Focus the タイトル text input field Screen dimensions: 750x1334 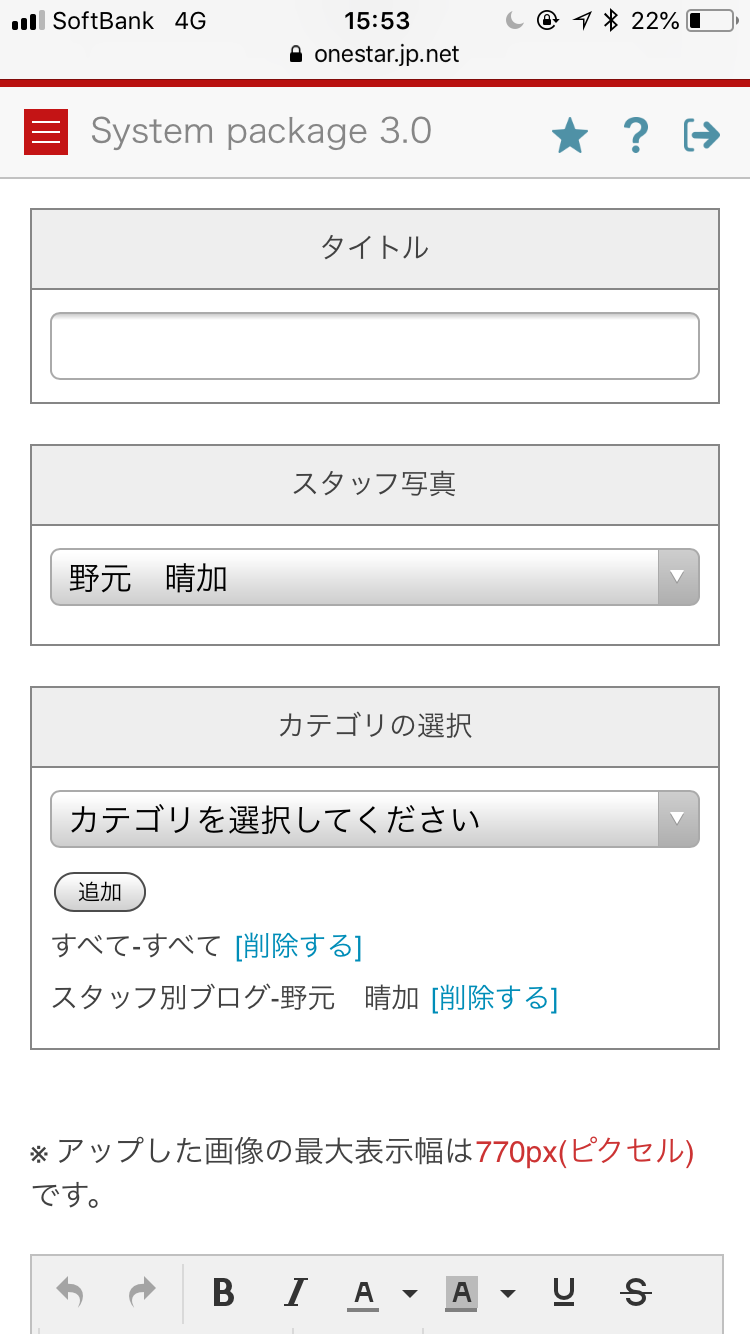pyautogui.click(x=375, y=346)
